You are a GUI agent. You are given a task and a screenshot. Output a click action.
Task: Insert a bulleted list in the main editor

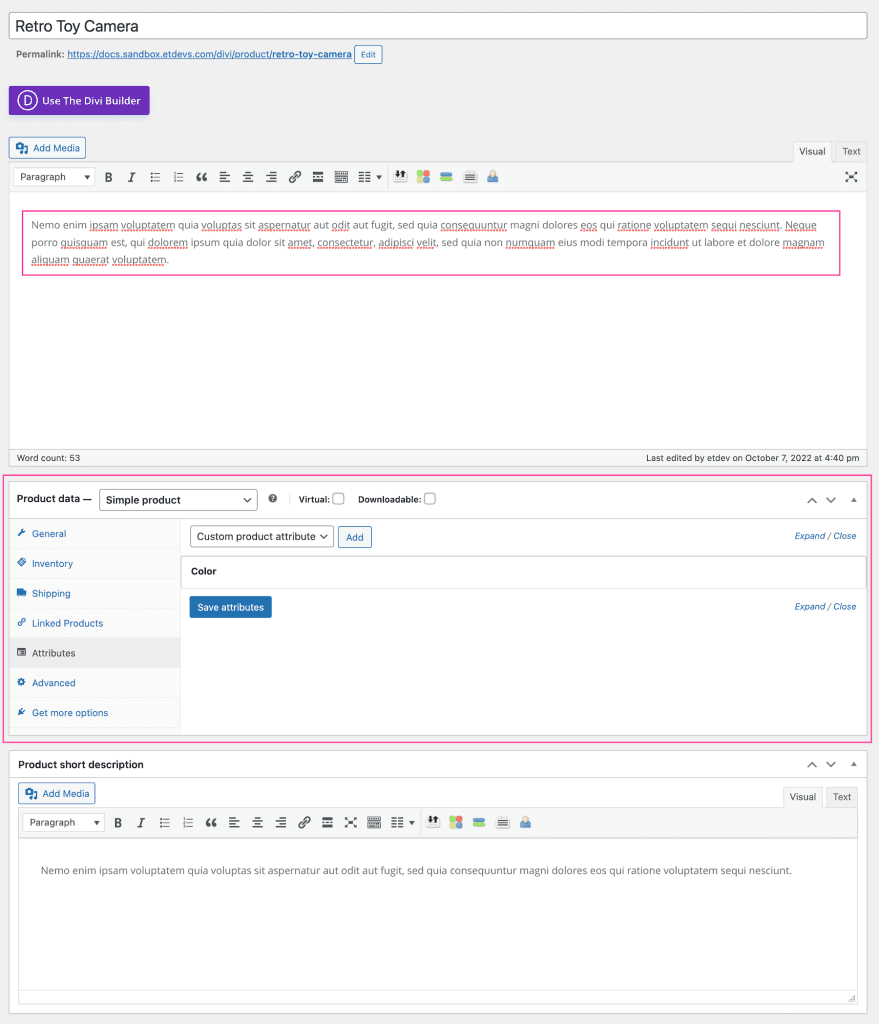pos(155,177)
